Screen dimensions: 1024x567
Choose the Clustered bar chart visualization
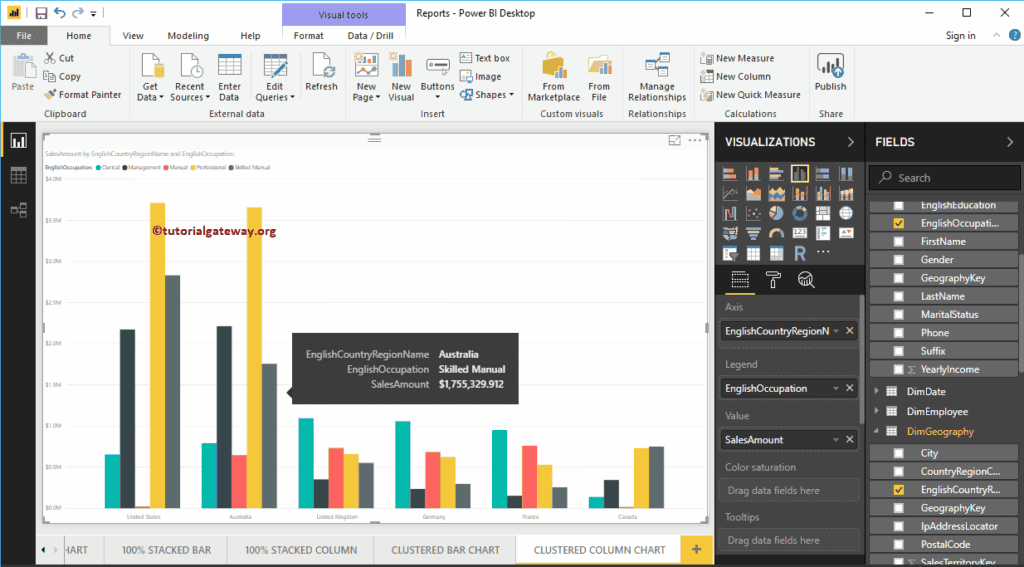776,174
